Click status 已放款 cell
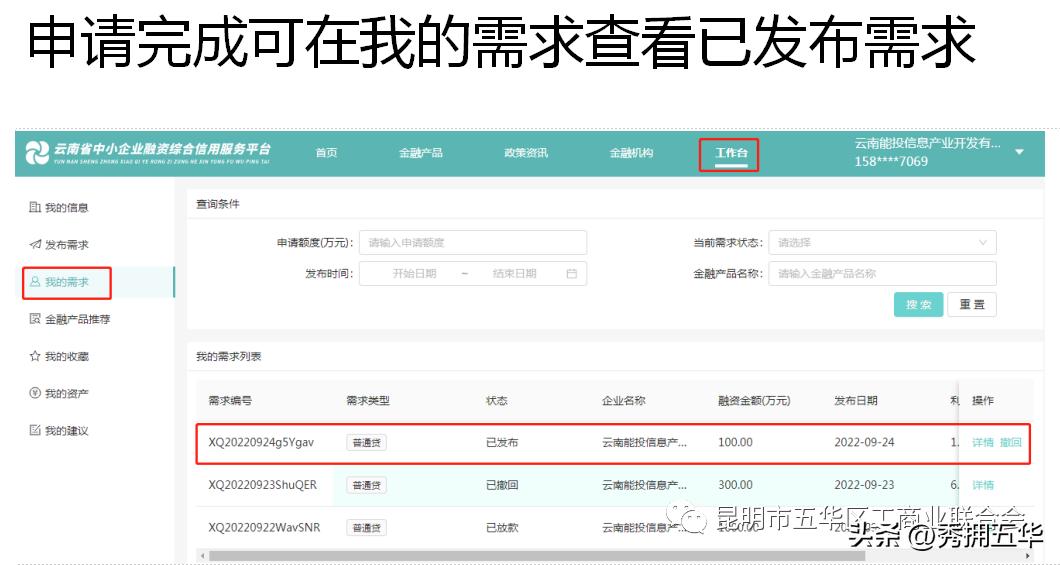The width and height of the screenshot is (1060, 565). 502,527
